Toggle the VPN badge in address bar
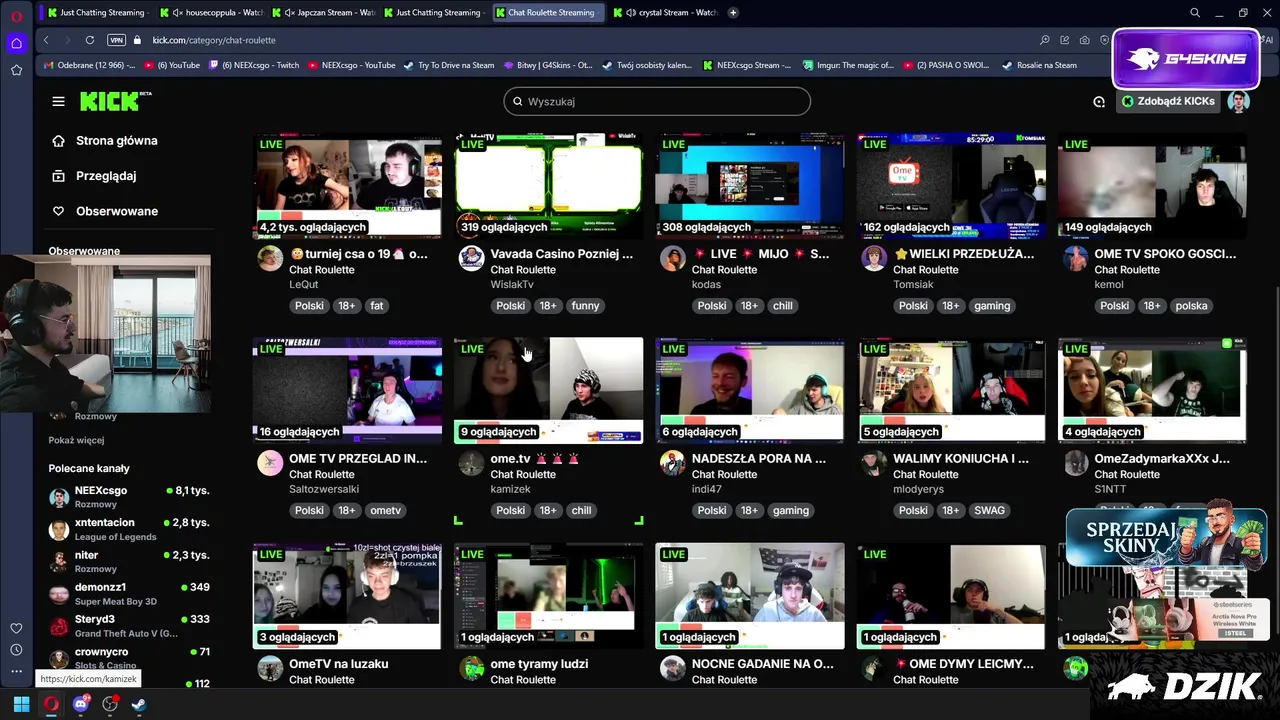Viewport: 1280px width, 720px height. 116,40
